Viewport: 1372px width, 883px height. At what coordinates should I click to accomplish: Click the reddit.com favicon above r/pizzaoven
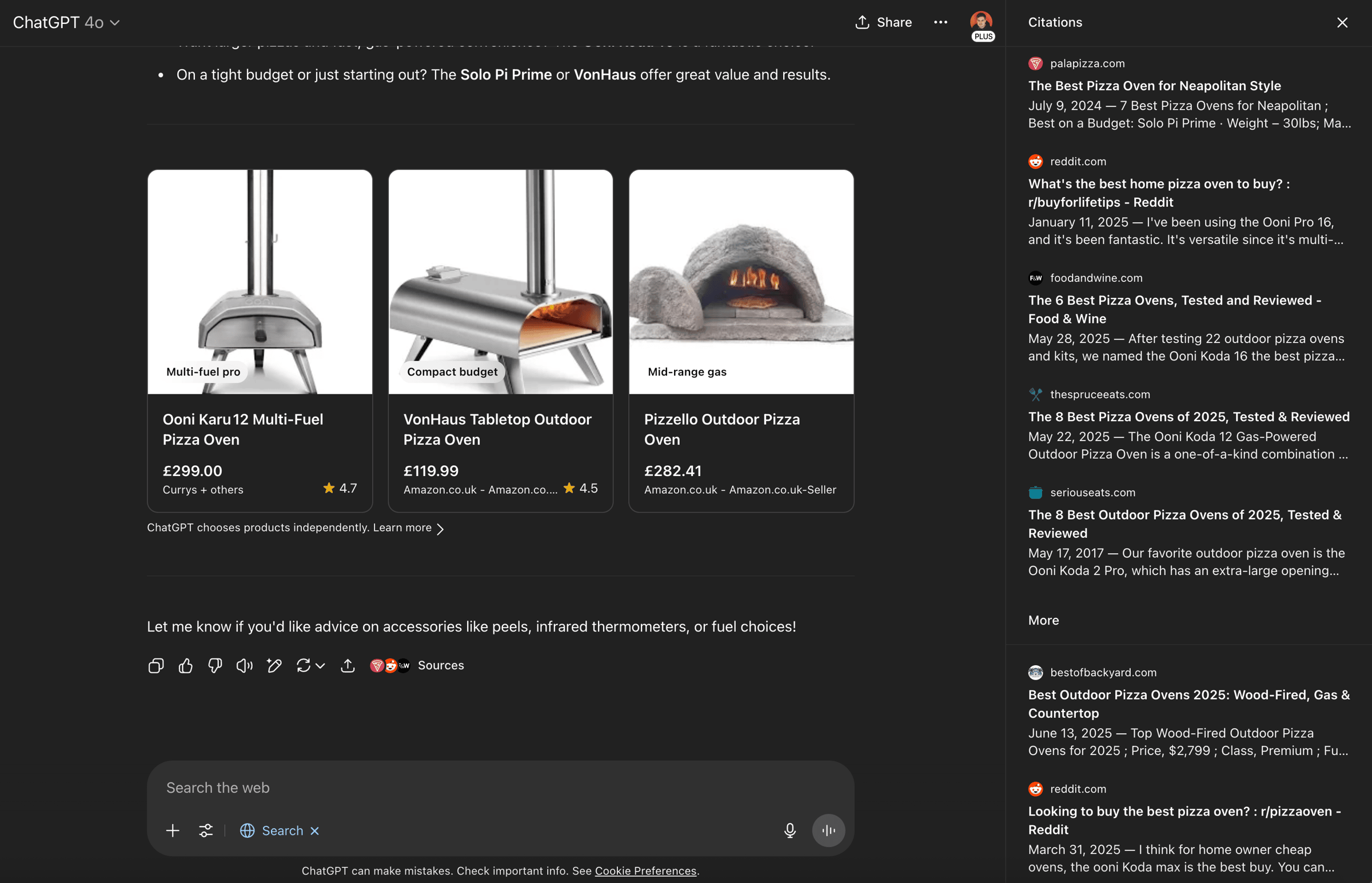coord(1035,789)
